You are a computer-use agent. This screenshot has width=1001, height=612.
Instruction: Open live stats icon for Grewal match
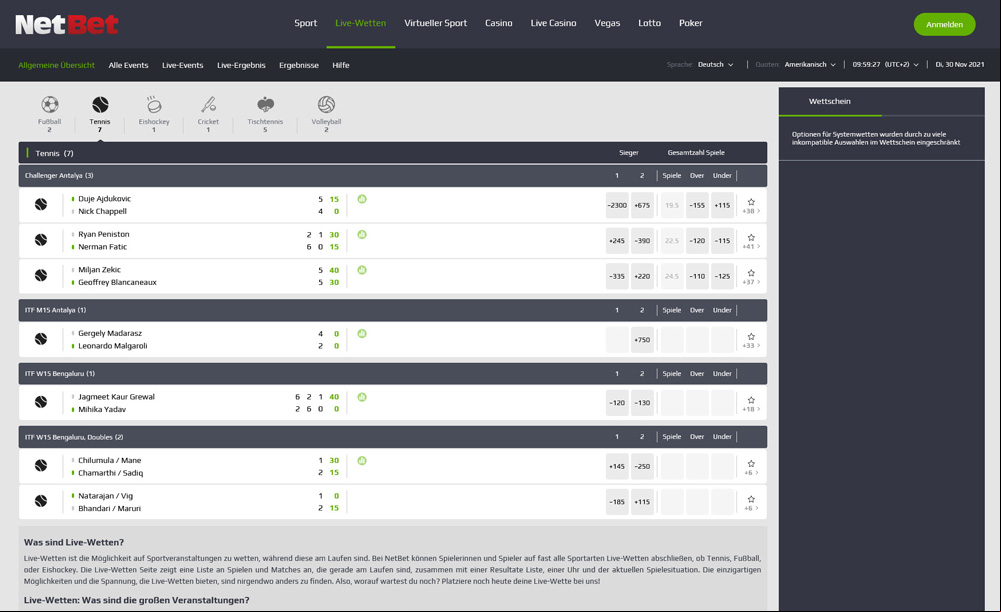click(362, 397)
